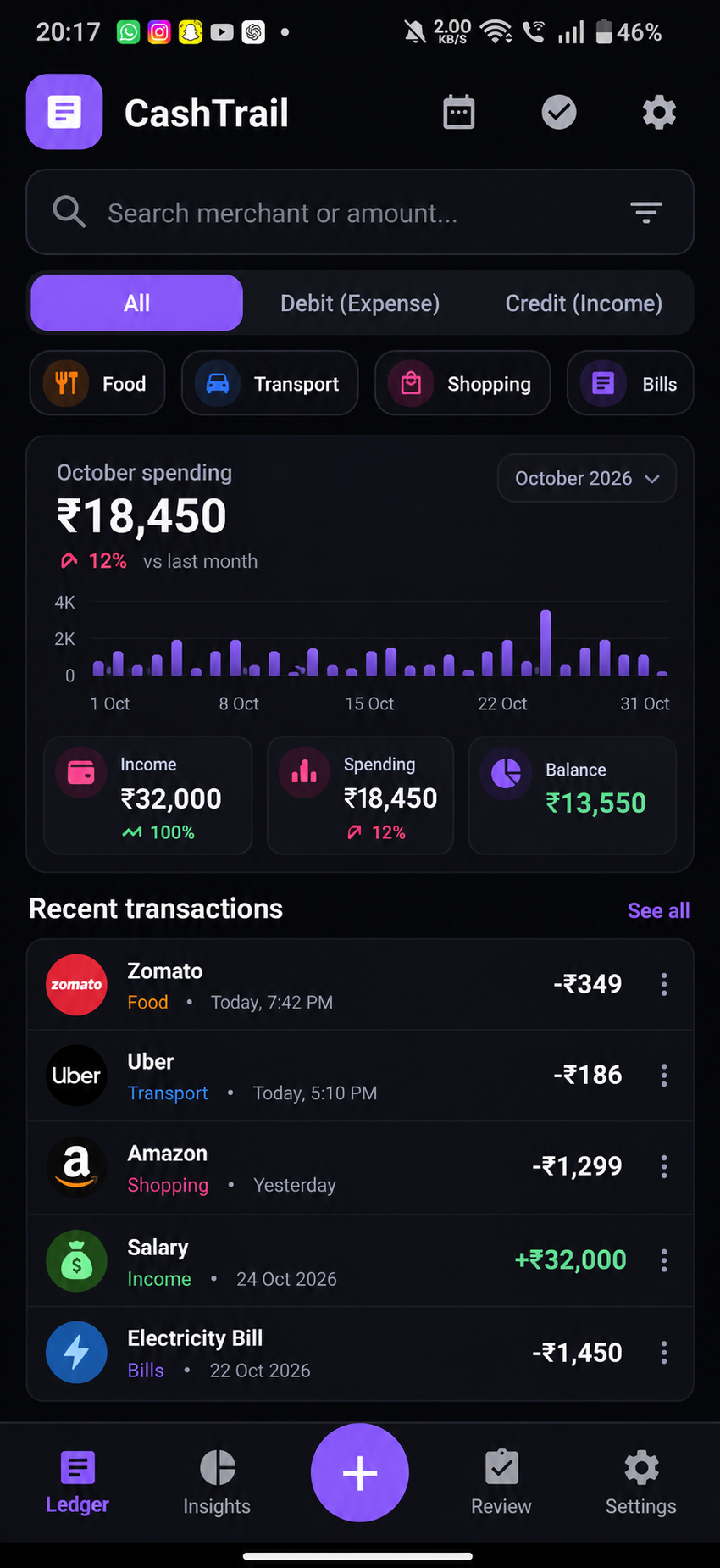
Task: Open settings gear icon in top bar
Action: (x=659, y=112)
